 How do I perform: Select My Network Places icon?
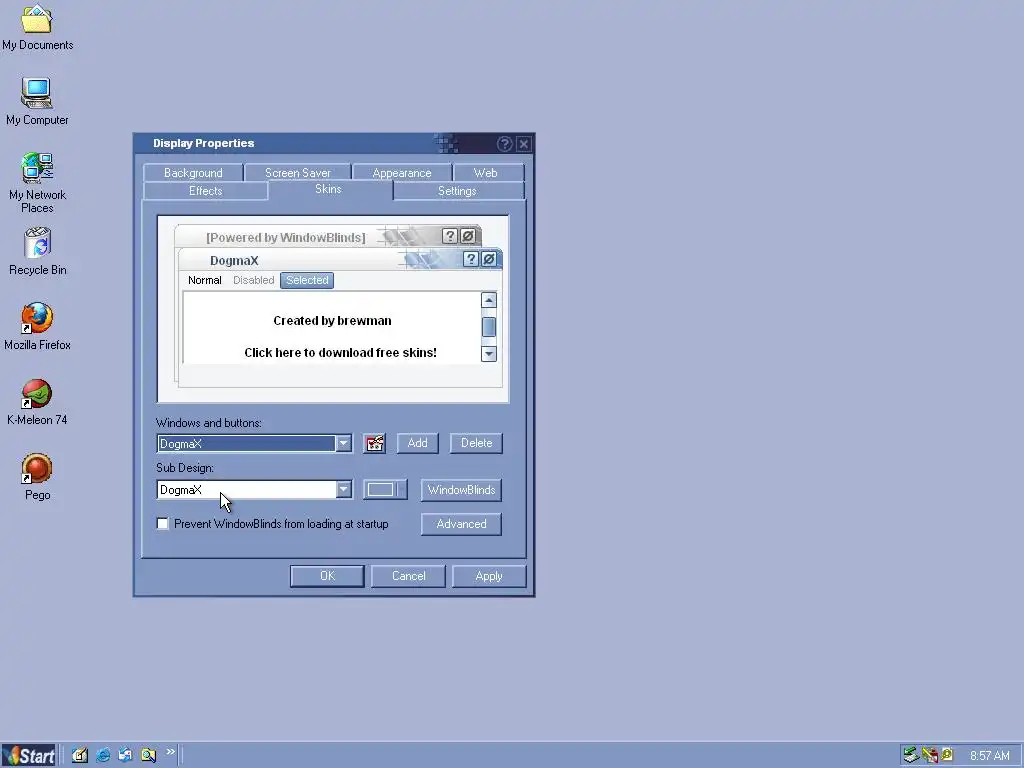[37, 183]
